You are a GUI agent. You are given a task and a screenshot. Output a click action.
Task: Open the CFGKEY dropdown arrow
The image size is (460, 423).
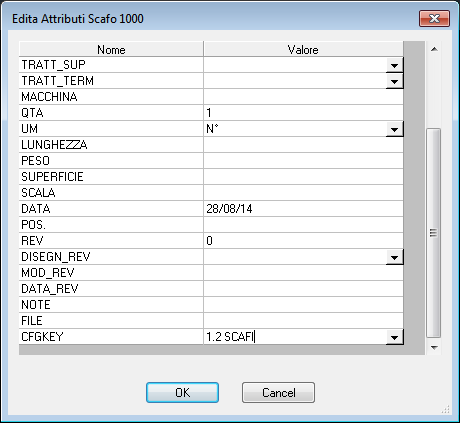pos(394,337)
